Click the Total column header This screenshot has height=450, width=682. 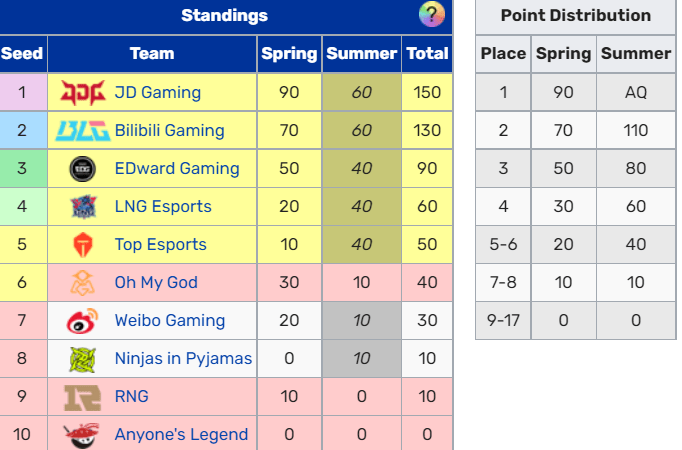click(427, 54)
